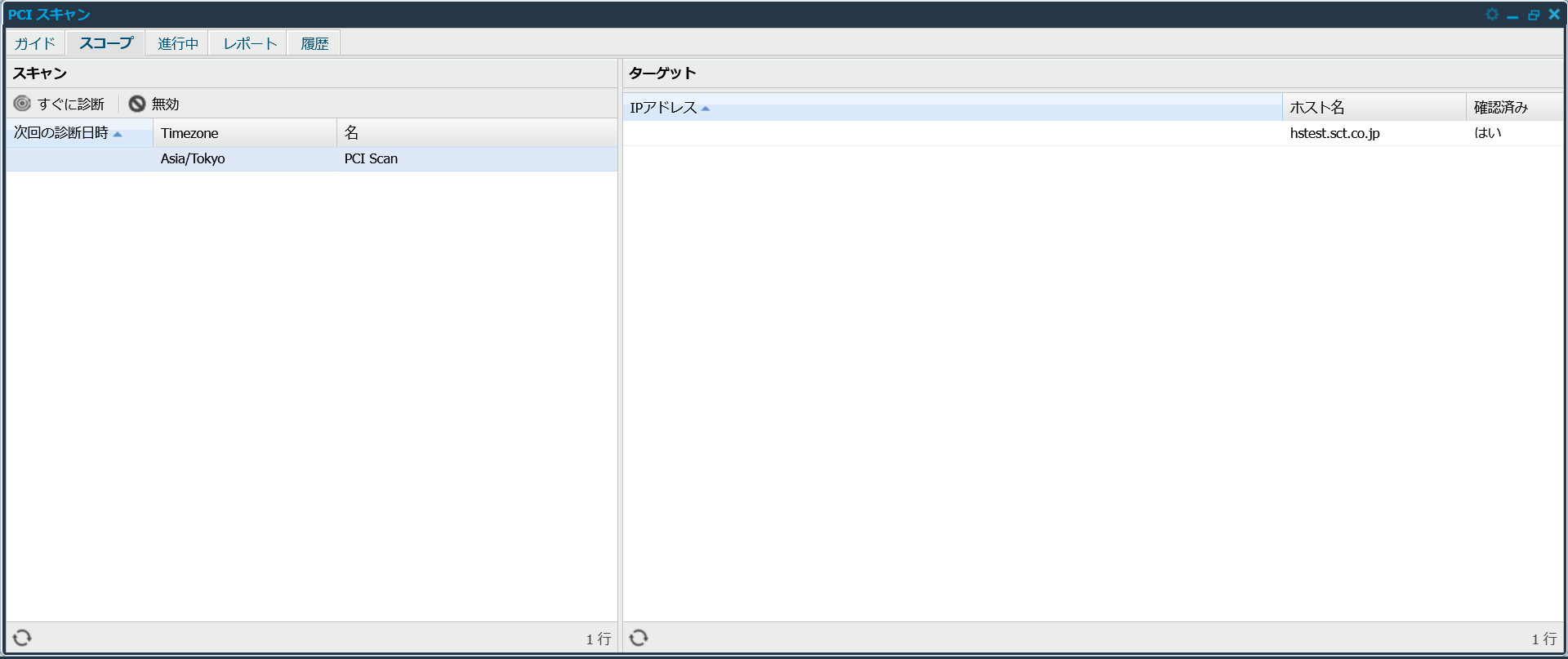This screenshot has width=1568, height=659.
Task: Click the すぐに診断 button label
Action: coord(71,104)
